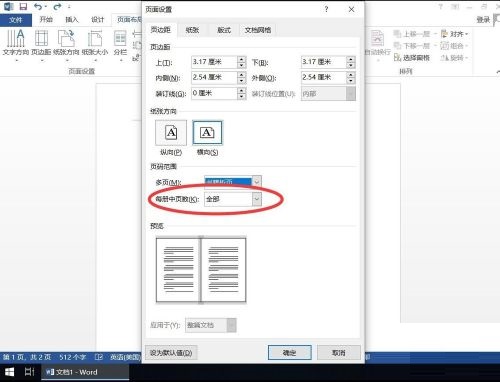Open the Insert (插入) ribbon tab

(x=72, y=20)
